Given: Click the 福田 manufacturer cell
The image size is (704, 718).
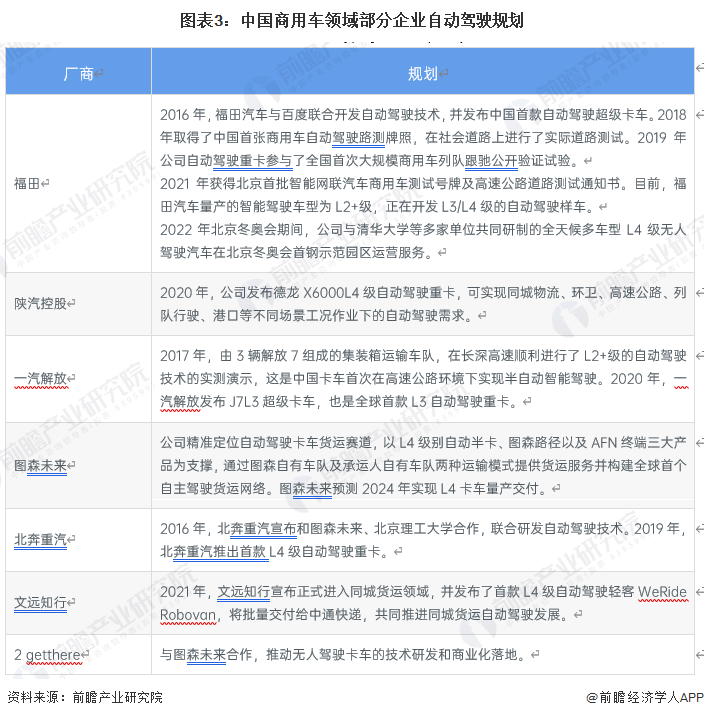Looking at the screenshot, I should [x=78, y=184].
